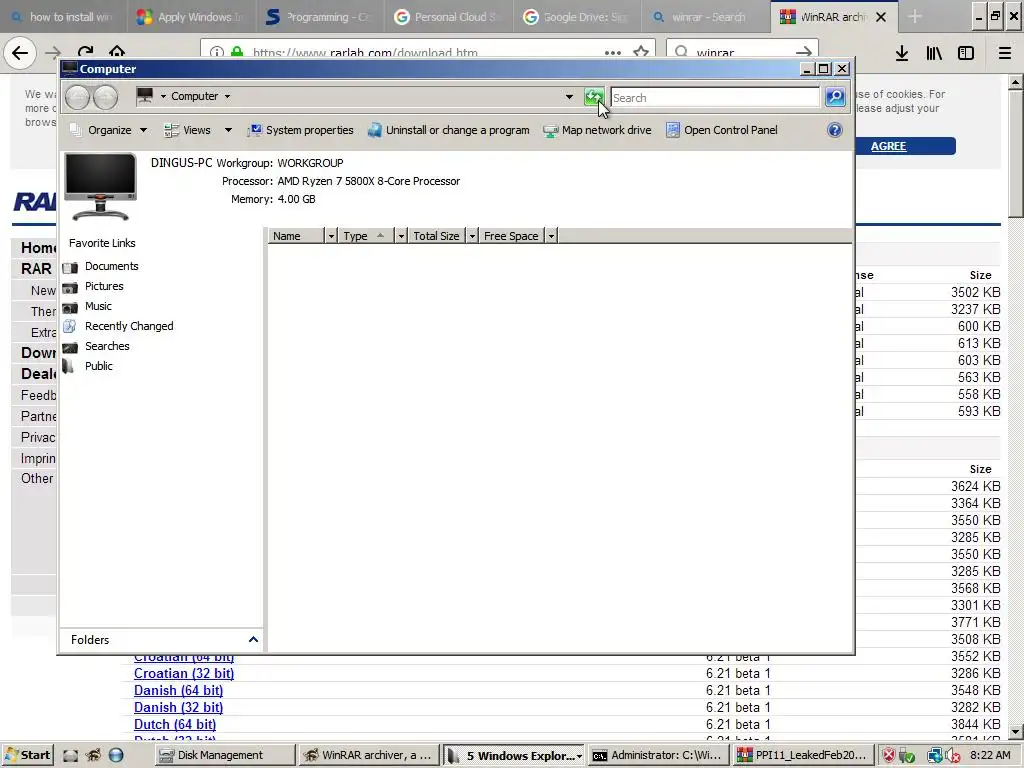Click Firefox back arrow button
This screenshot has height=768, width=1024.
click(20, 52)
